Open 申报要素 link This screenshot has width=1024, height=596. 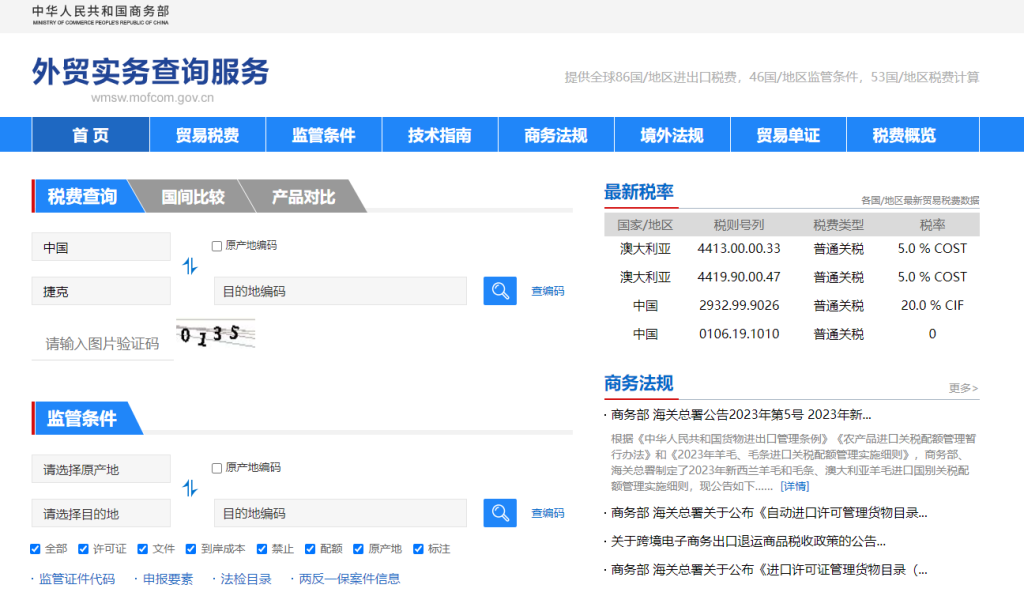pyautogui.click(x=168, y=578)
